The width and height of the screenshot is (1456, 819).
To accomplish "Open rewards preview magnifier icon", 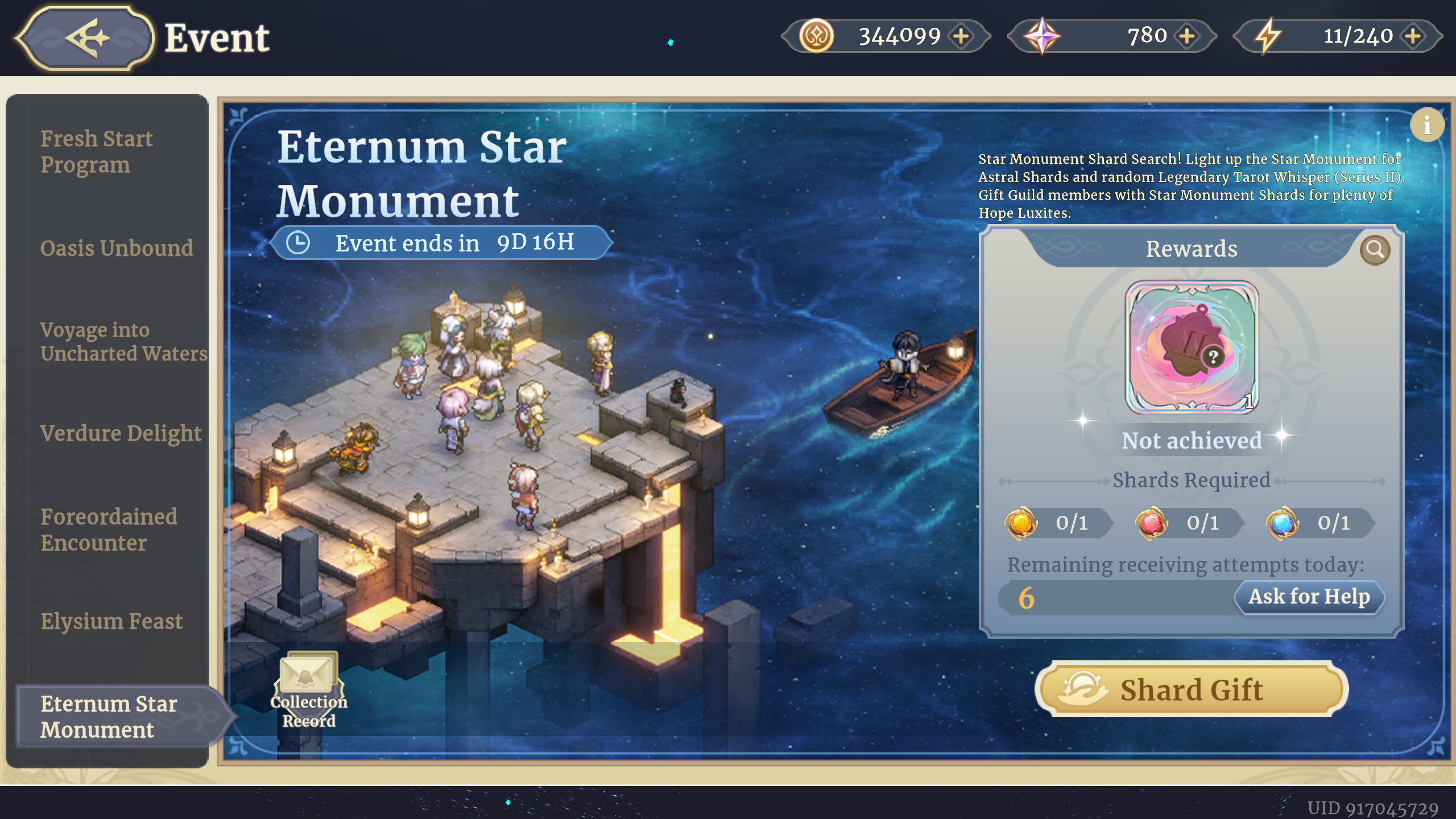I will (1375, 249).
